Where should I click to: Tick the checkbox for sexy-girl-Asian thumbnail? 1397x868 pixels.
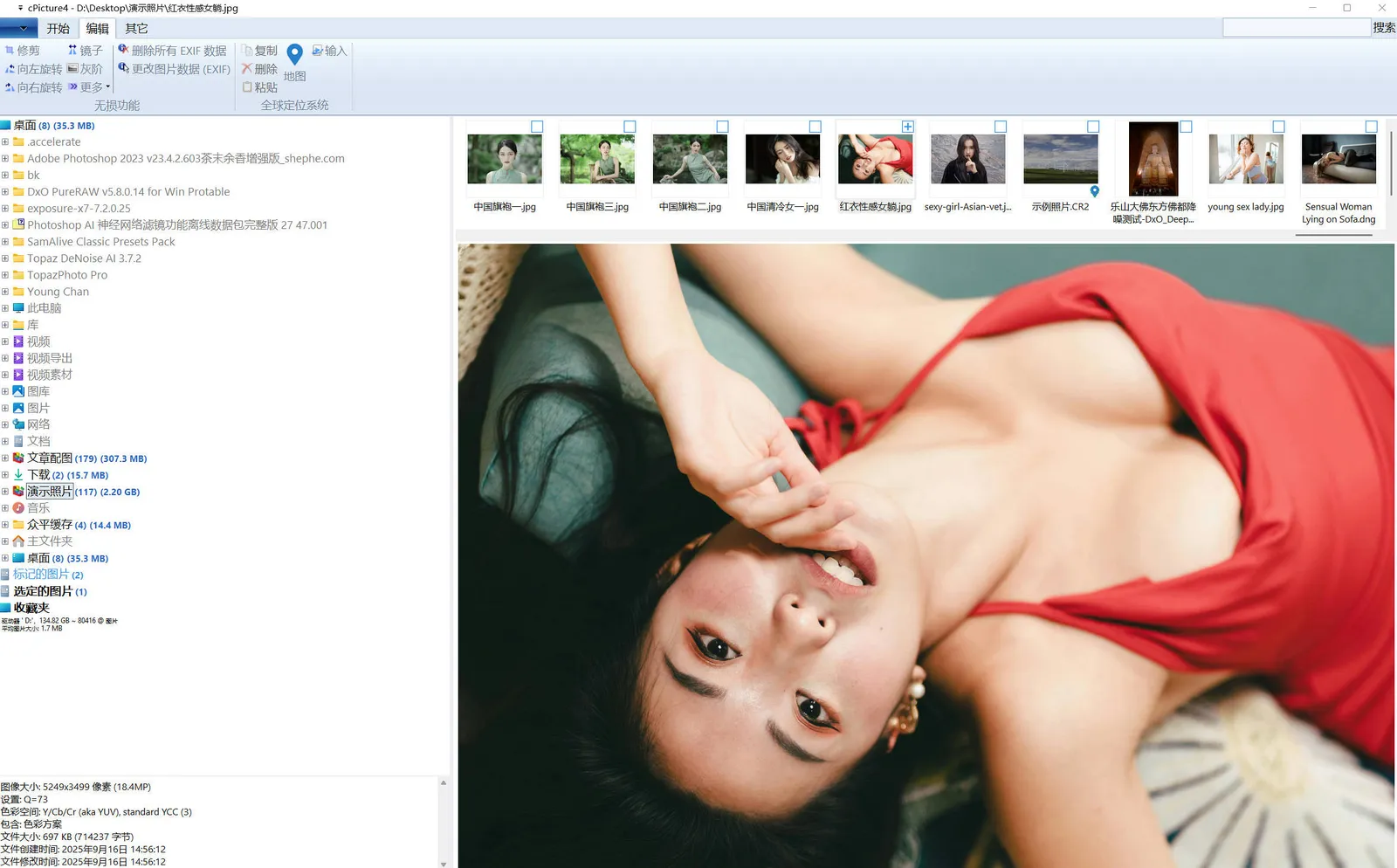tap(1001, 127)
